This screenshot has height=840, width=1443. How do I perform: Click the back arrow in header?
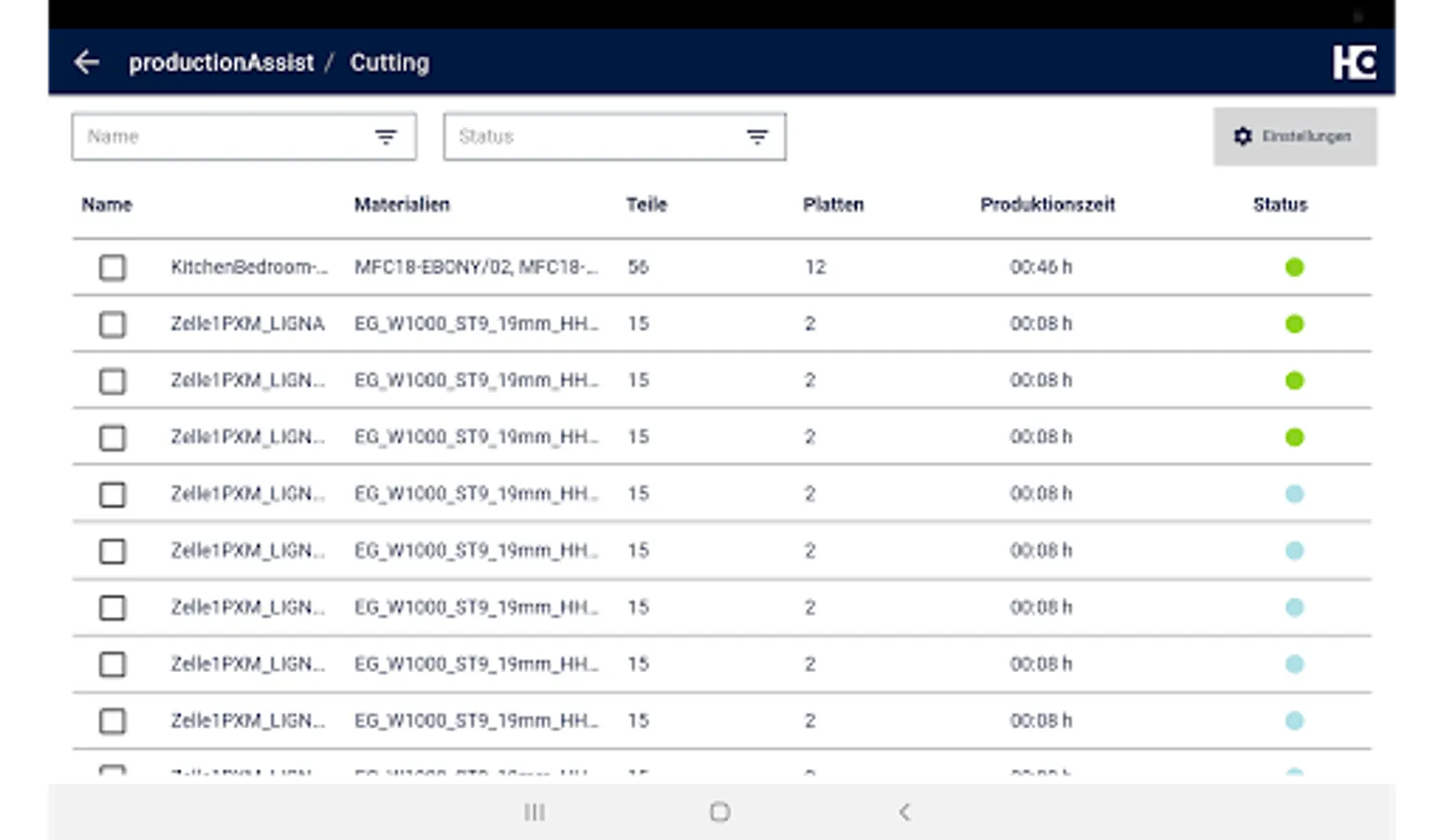click(x=87, y=63)
